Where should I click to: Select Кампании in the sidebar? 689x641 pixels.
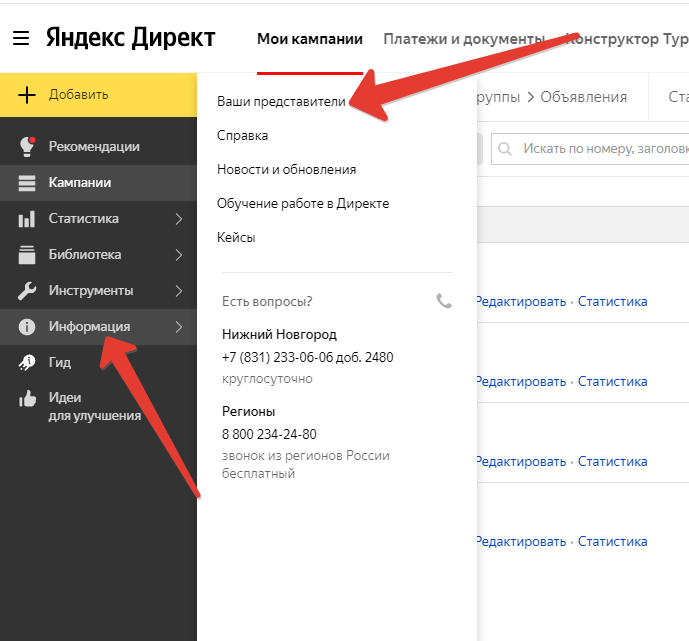coord(98,183)
